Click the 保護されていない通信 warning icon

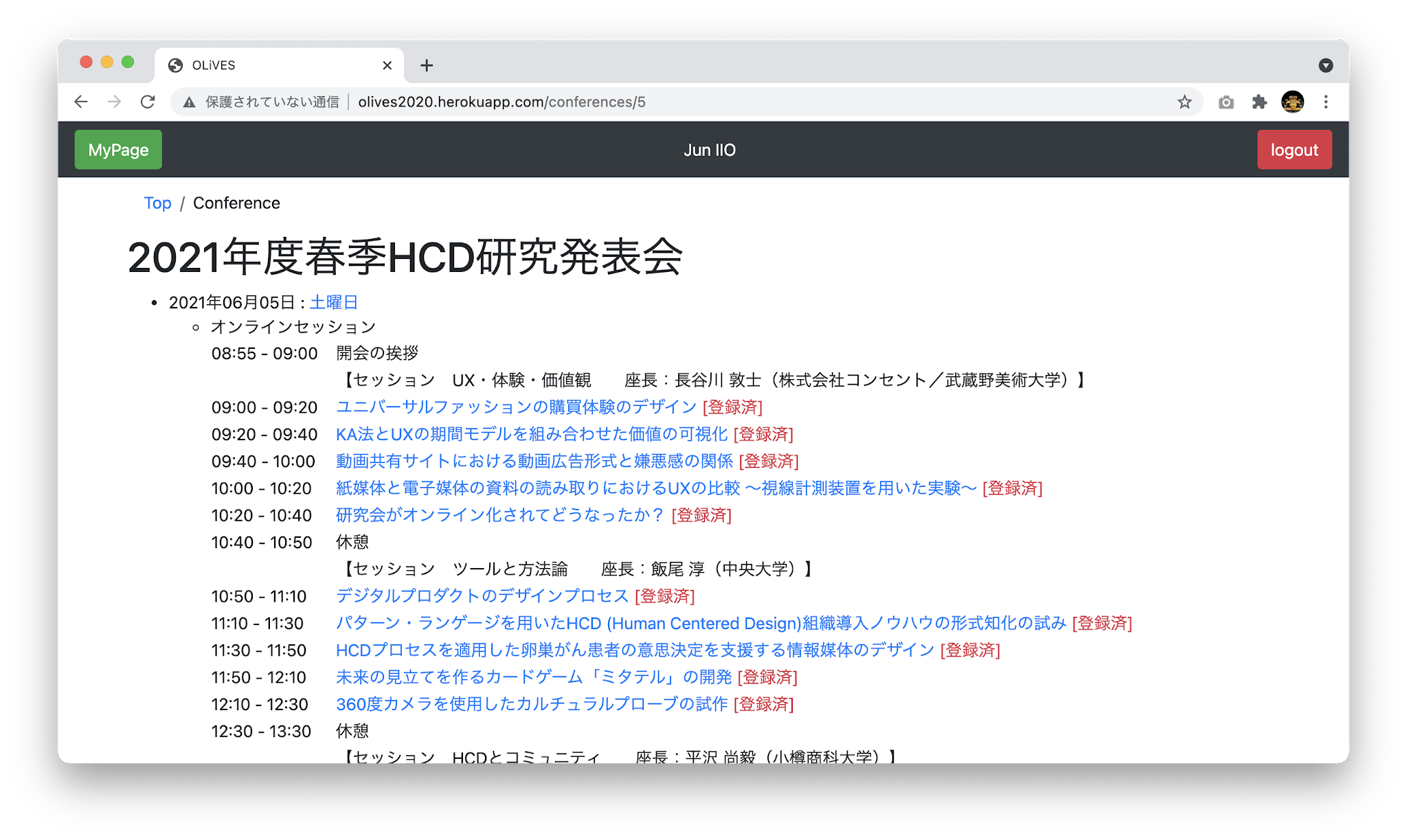click(189, 101)
